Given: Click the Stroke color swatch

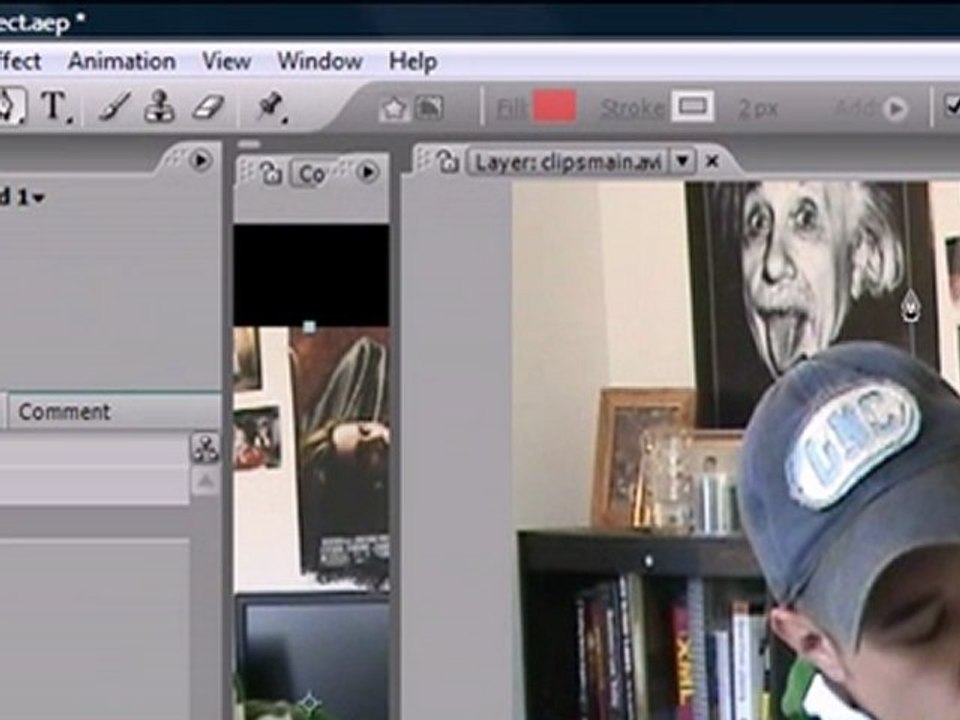Looking at the screenshot, I should coord(692,107).
